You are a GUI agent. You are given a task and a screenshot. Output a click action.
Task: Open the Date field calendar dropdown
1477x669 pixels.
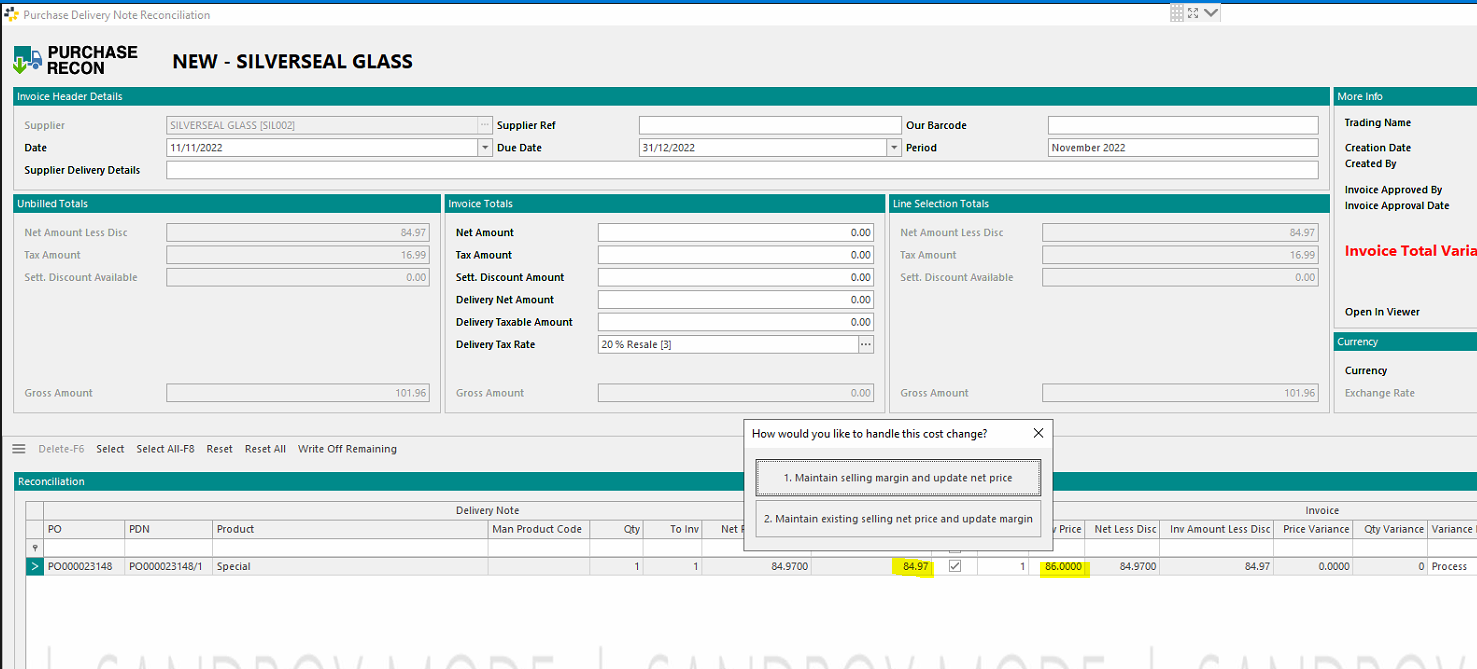coord(485,147)
